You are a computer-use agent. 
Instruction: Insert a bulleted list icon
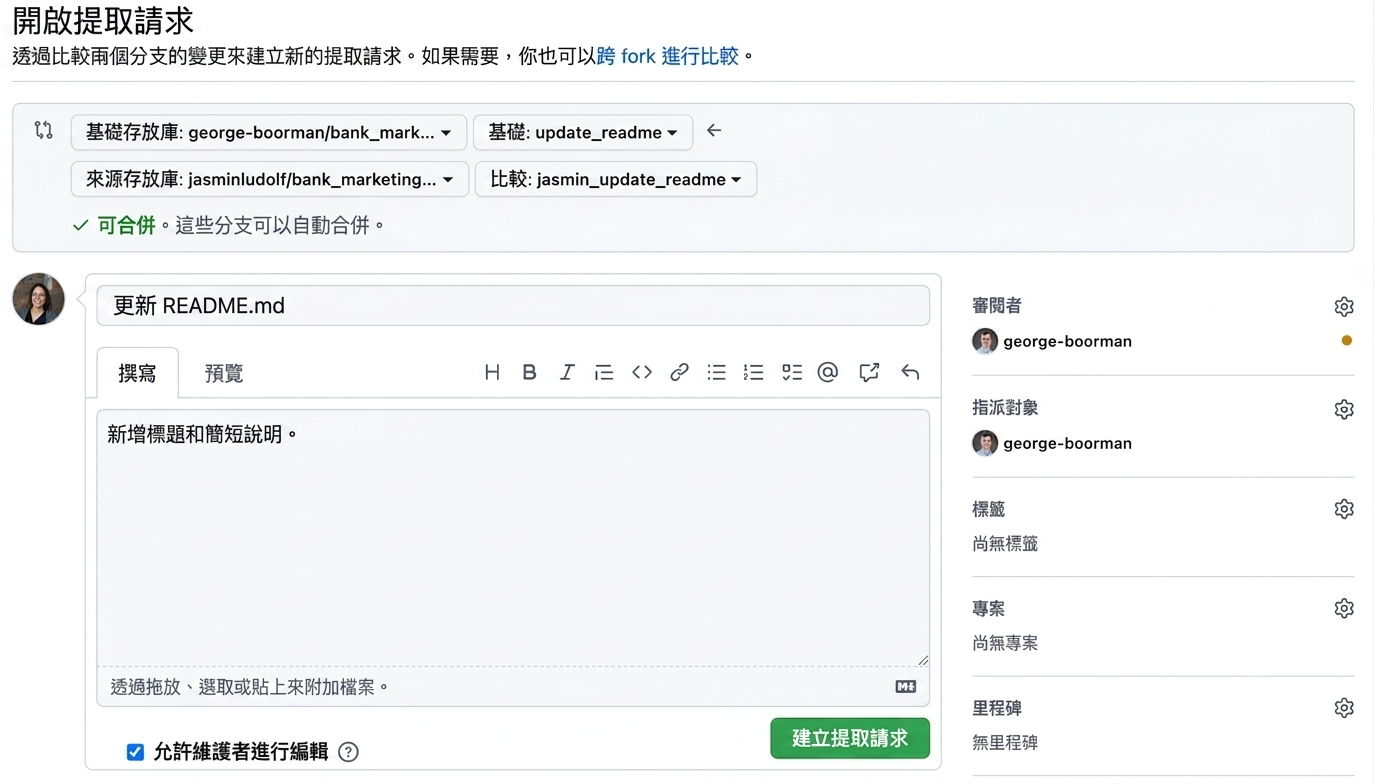(717, 372)
